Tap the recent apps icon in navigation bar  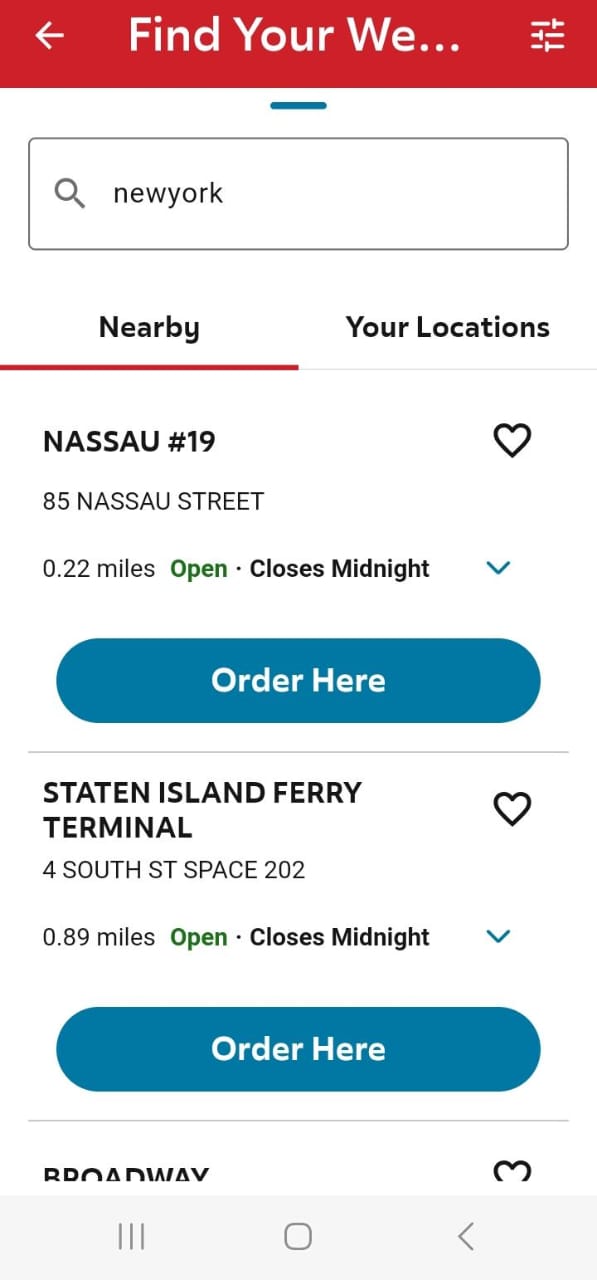(x=130, y=1236)
